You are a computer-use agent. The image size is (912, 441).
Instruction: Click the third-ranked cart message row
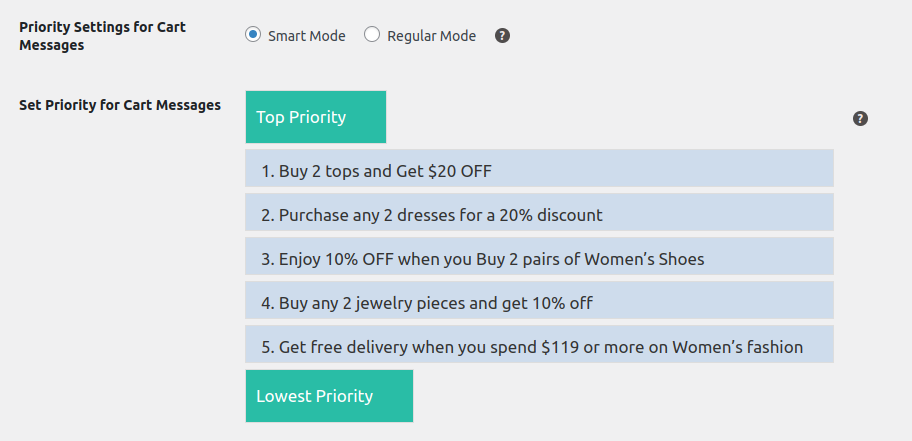539,256
